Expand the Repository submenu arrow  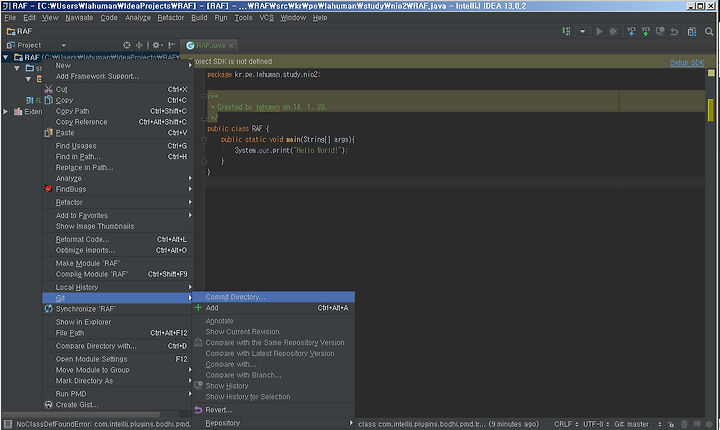tap(351, 423)
